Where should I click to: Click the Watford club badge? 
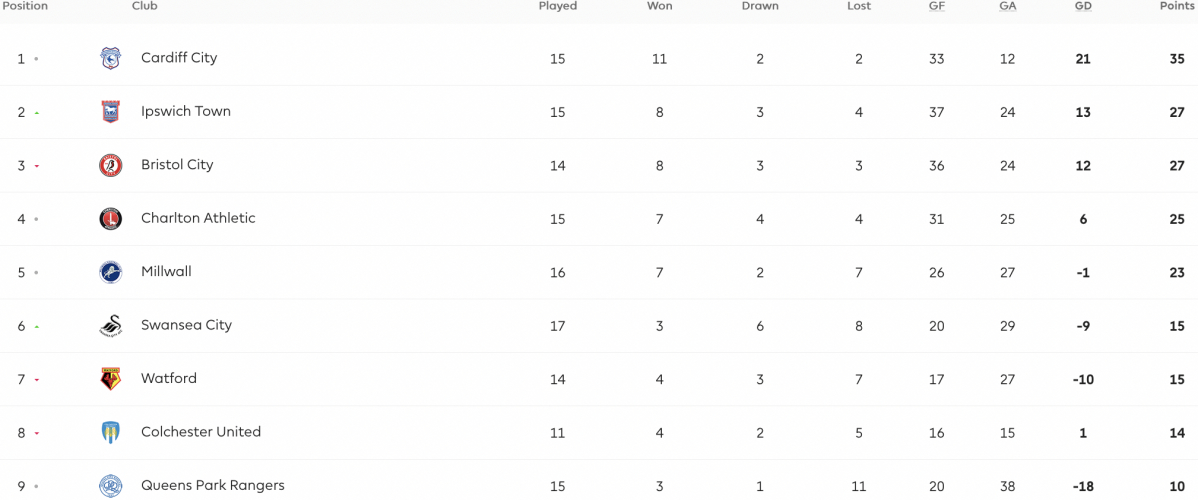pos(111,379)
